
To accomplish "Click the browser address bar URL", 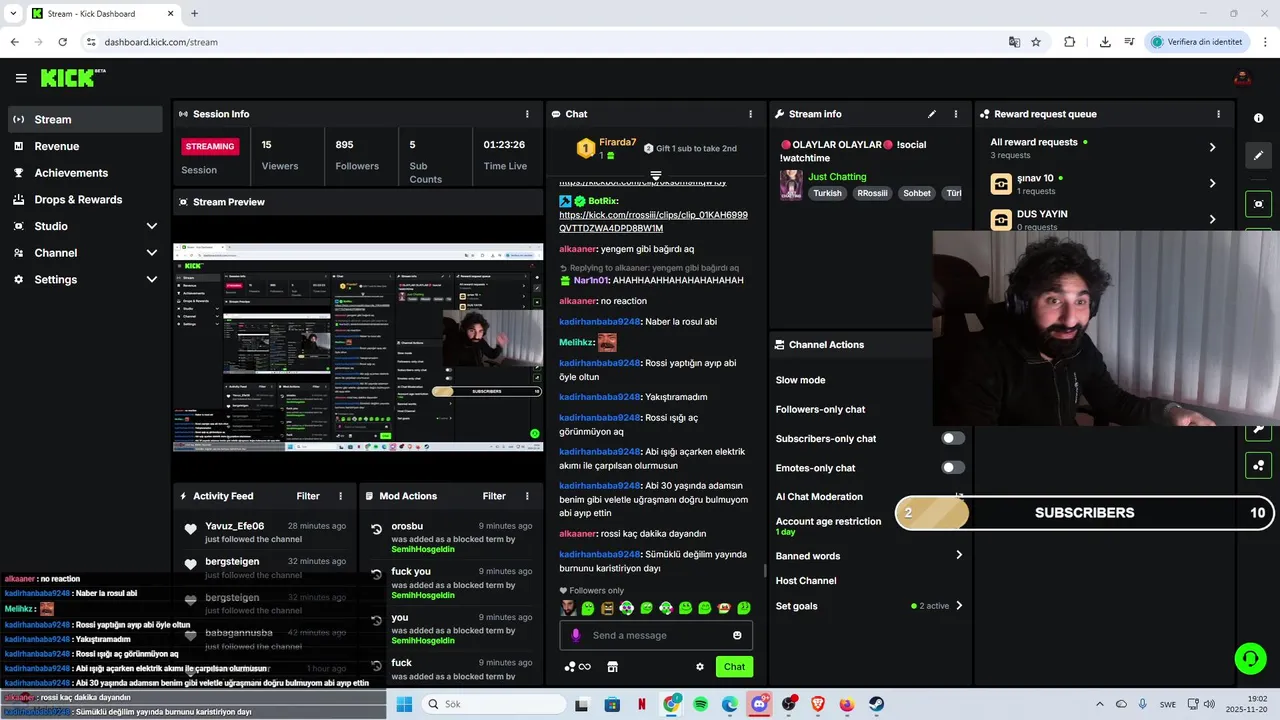I will (x=161, y=42).
